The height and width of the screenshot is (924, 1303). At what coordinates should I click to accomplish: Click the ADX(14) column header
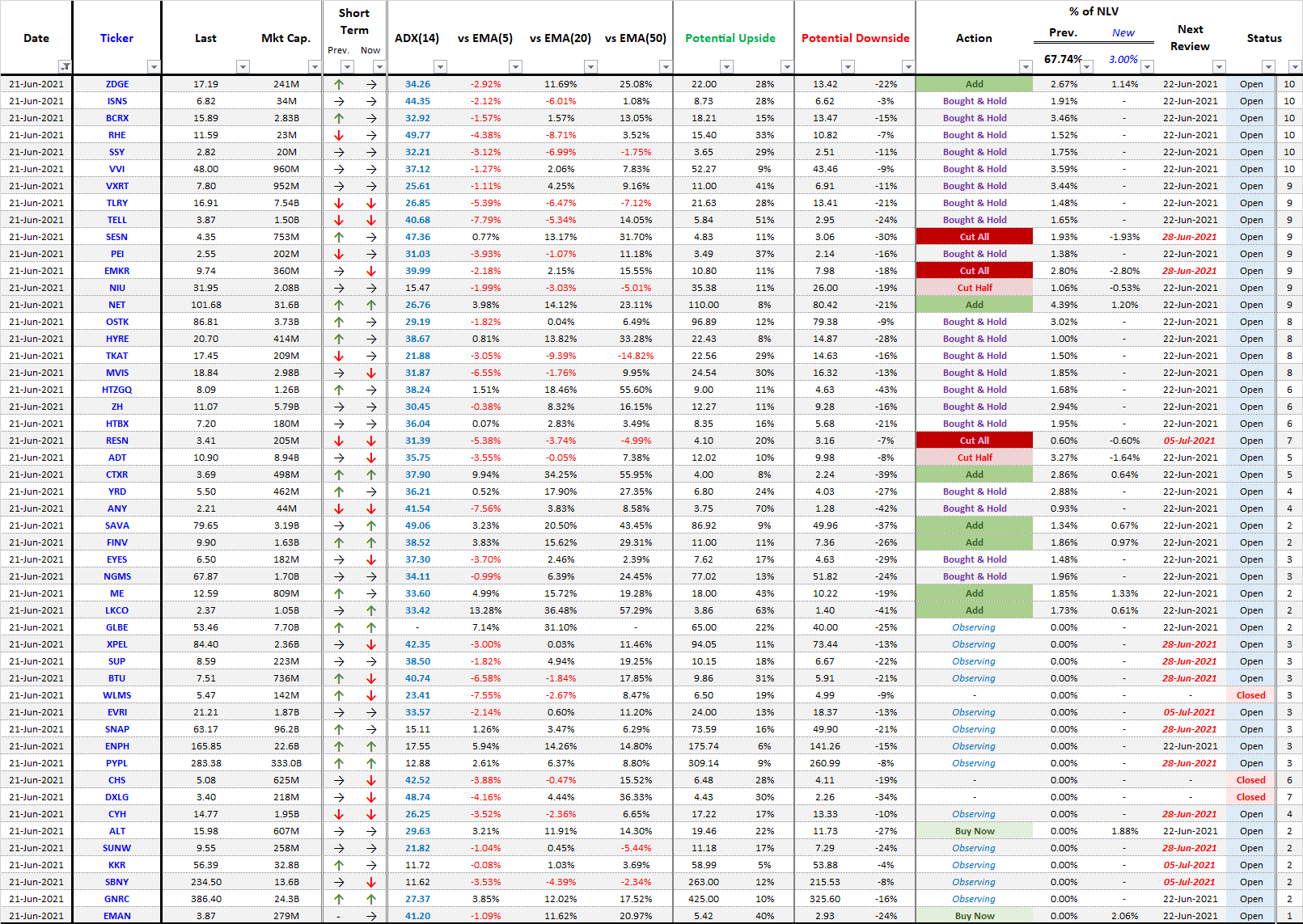[x=417, y=38]
